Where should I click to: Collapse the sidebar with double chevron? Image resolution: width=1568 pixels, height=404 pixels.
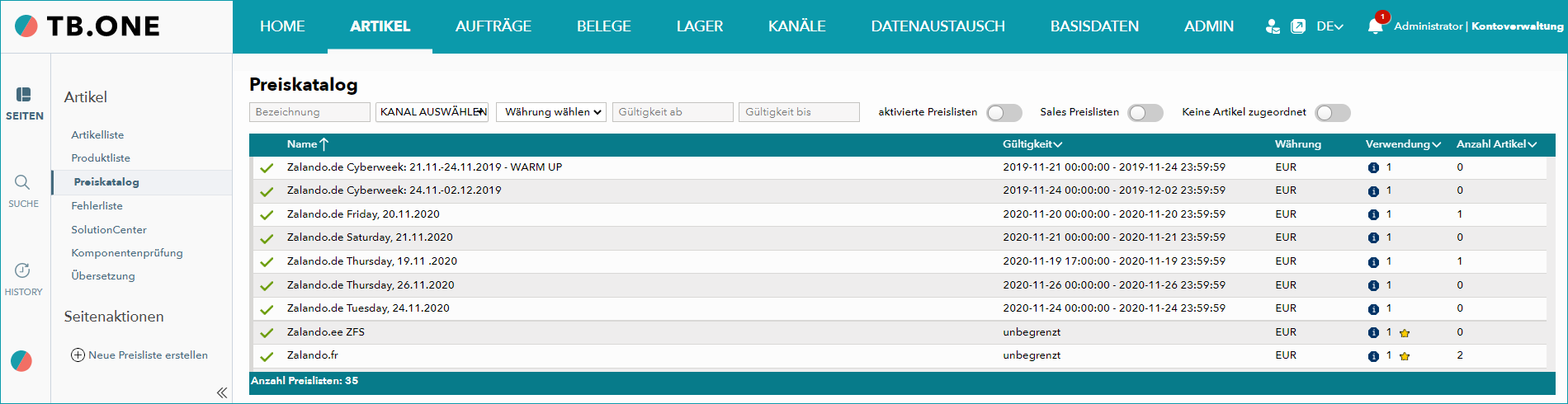pyautogui.click(x=221, y=392)
